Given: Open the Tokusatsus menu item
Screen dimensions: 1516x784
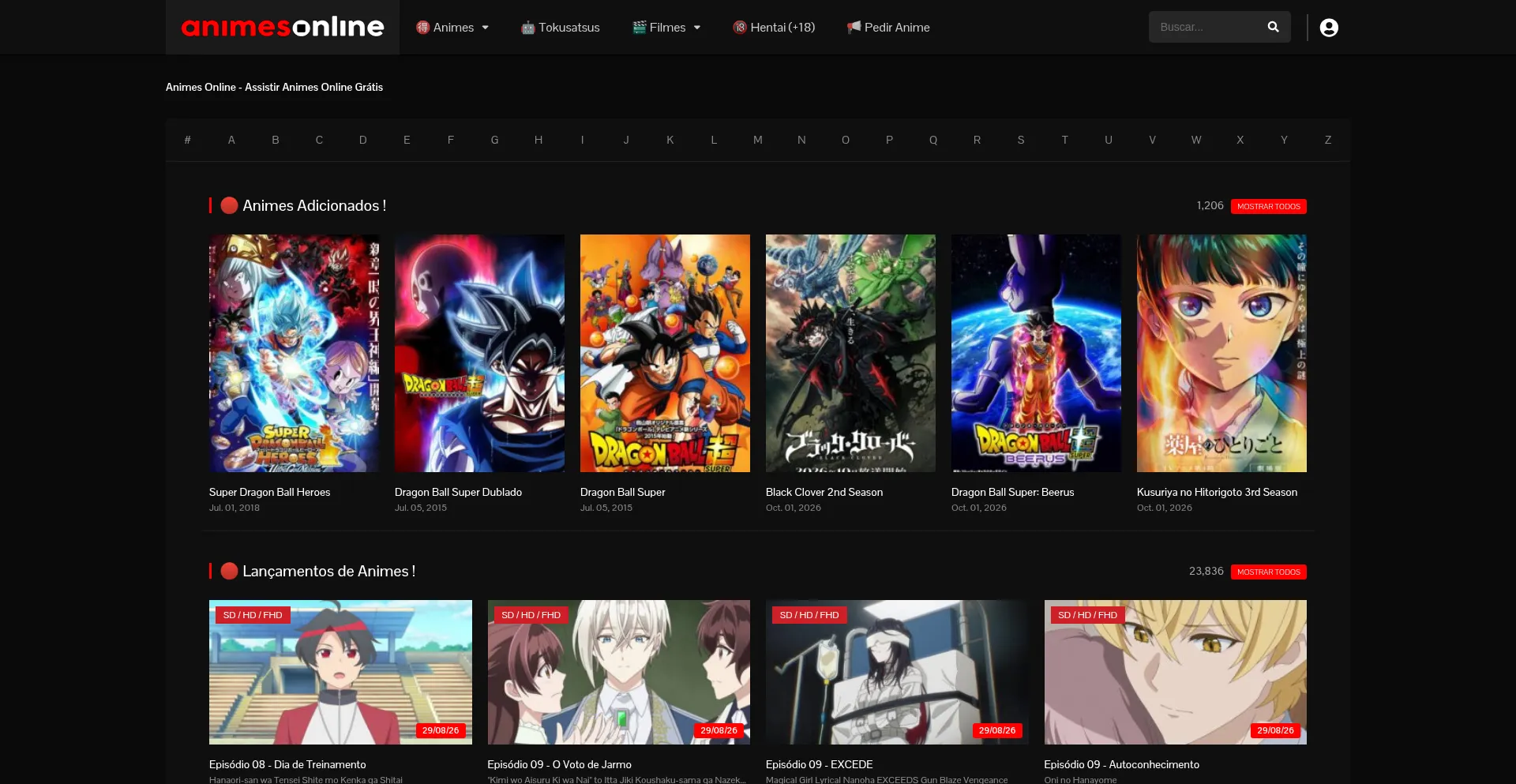Looking at the screenshot, I should [x=560, y=28].
